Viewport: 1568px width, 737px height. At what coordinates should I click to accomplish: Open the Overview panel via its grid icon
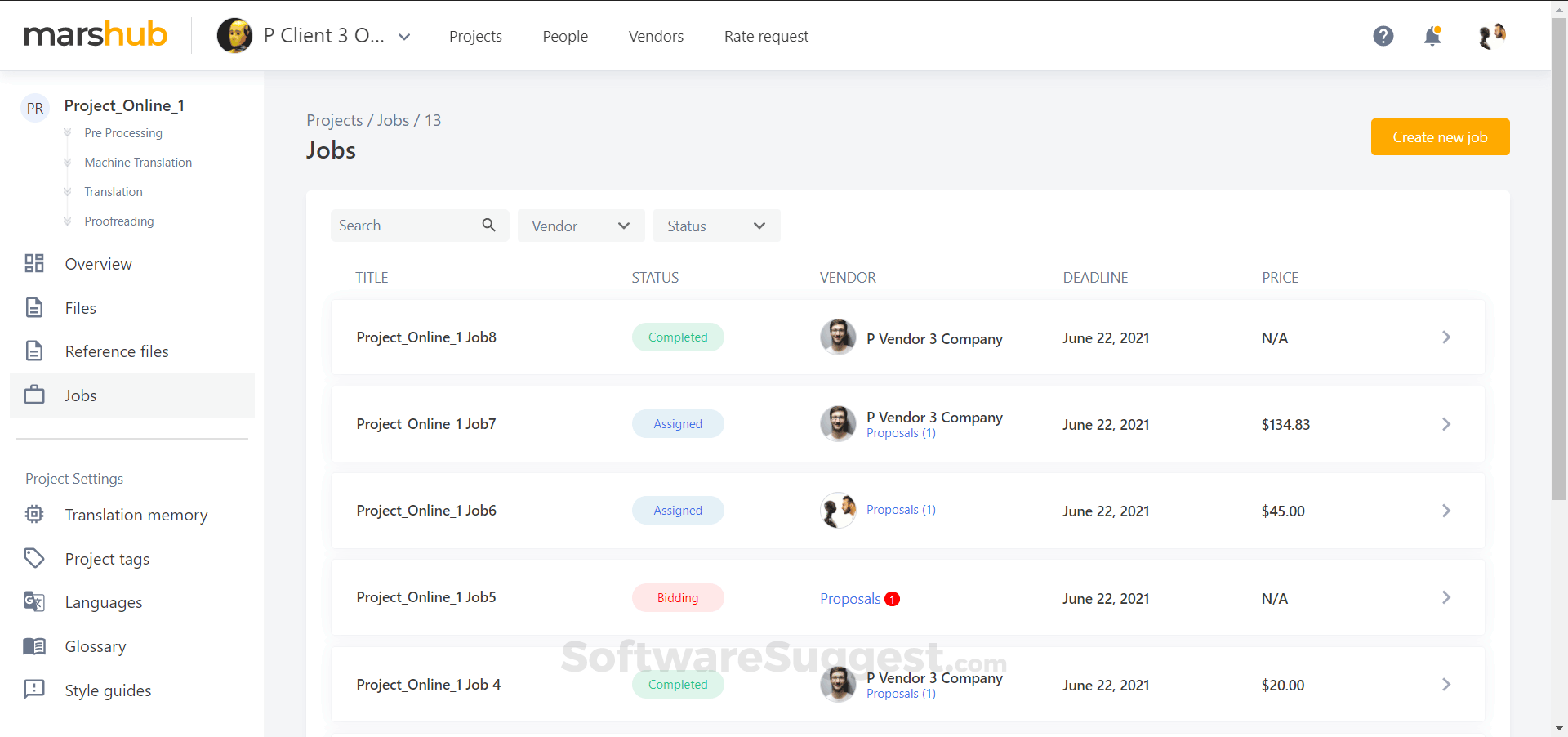[33, 263]
